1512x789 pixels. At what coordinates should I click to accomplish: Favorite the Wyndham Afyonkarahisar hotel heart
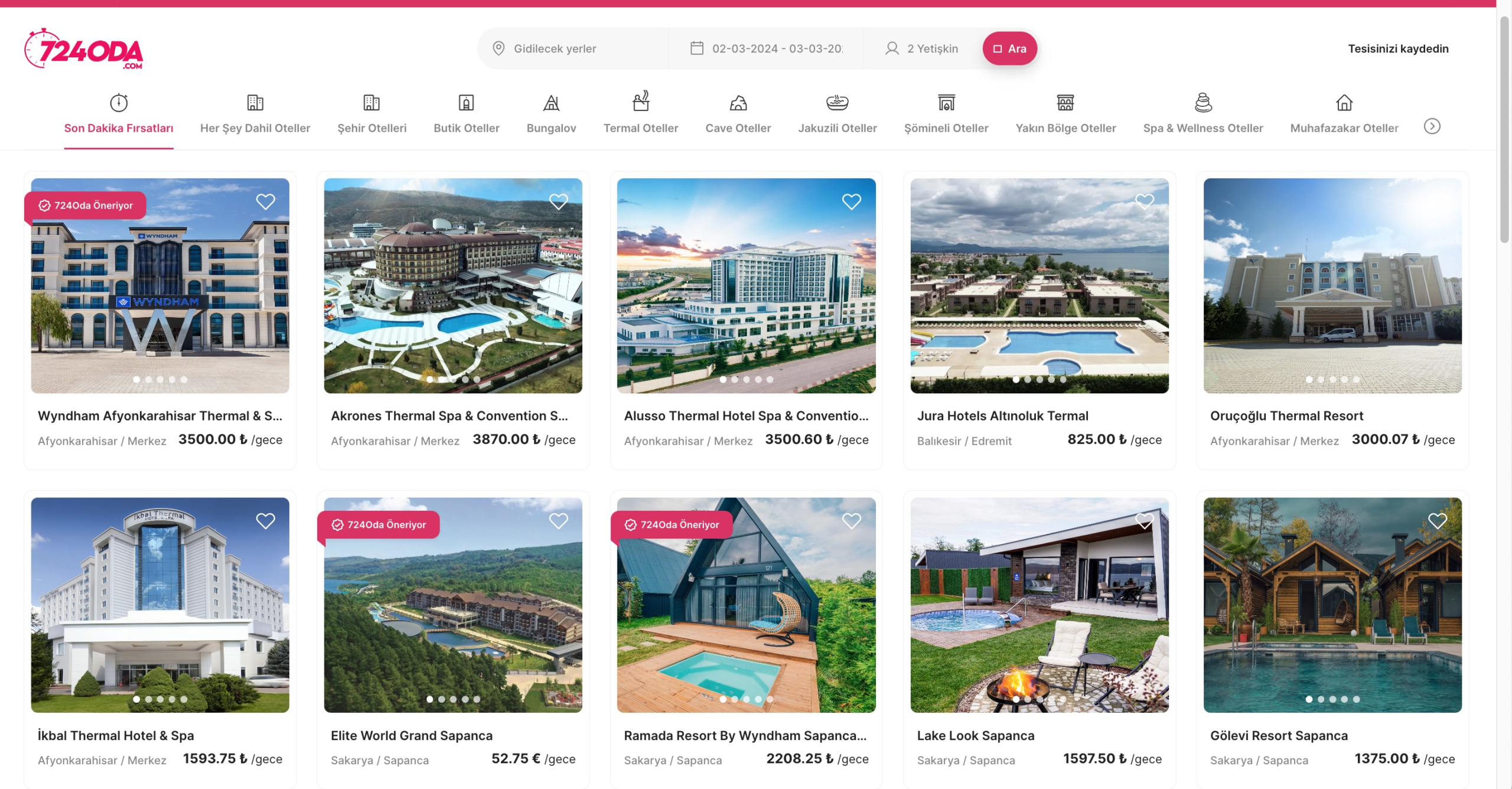click(265, 202)
